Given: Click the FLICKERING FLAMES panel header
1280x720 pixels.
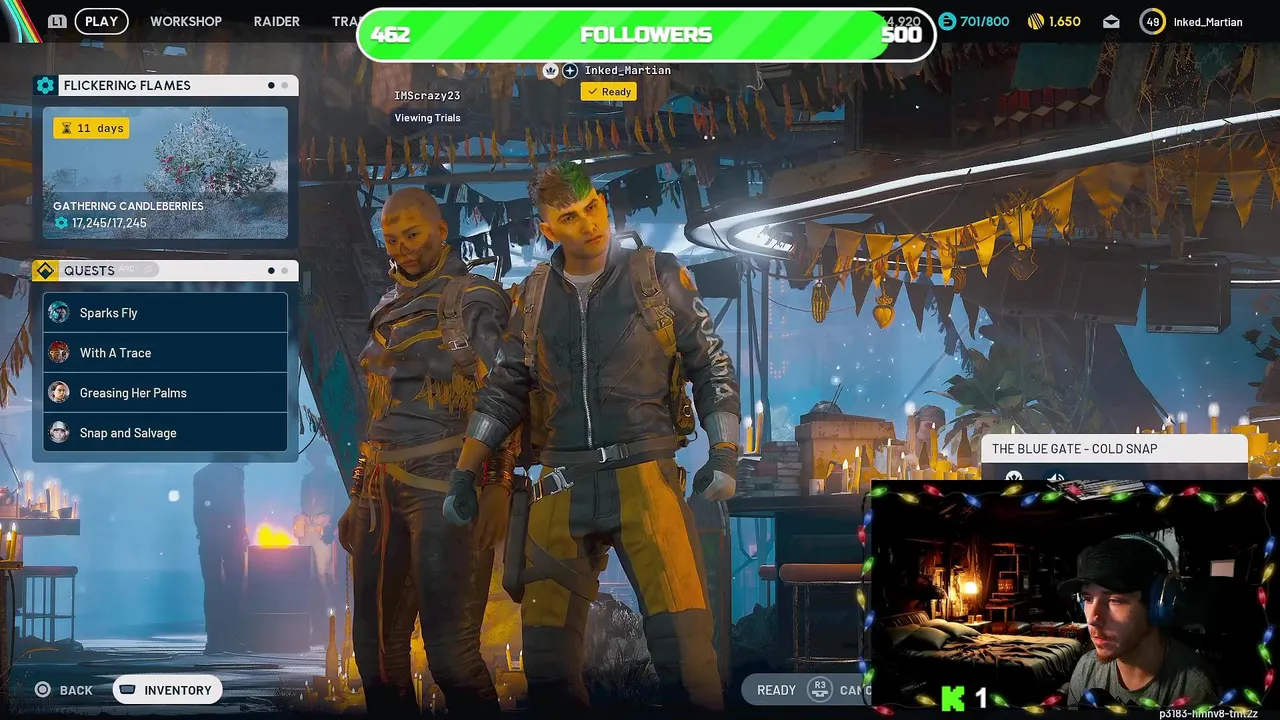Looking at the screenshot, I should pos(165,86).
